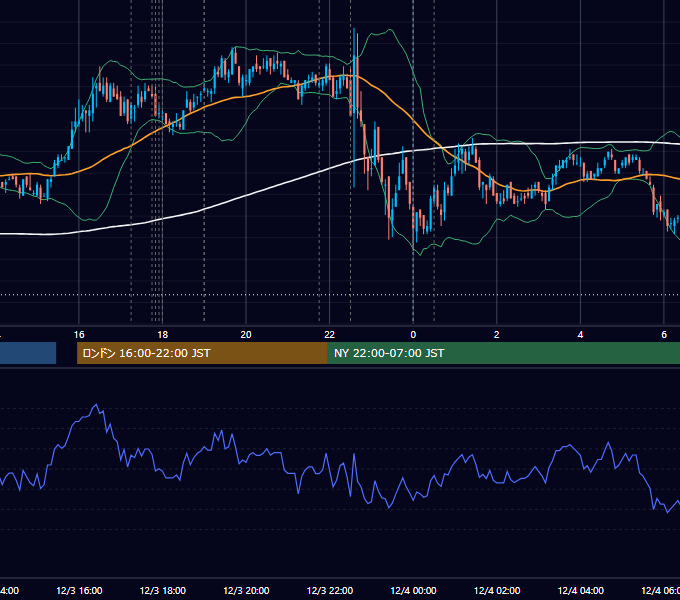Click the 12/3 20:00 time label
Image resolution: width=680 pixels, height=600 pixels.
click(x=246, y=590)
